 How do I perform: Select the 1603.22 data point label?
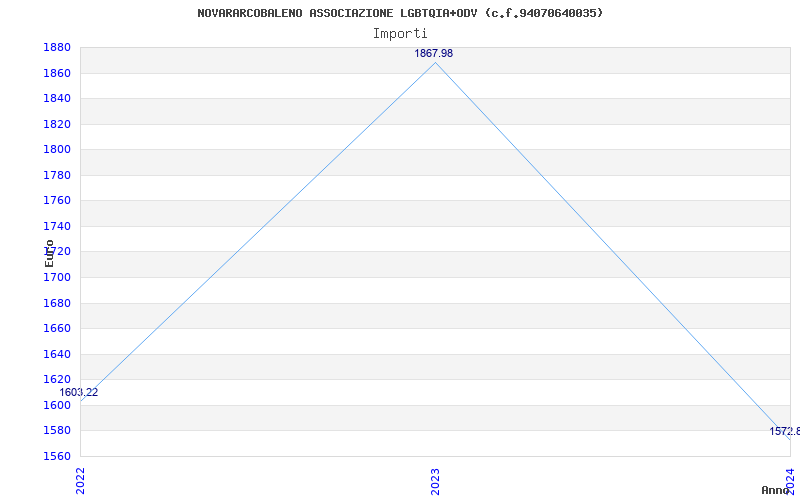point(79,393)
